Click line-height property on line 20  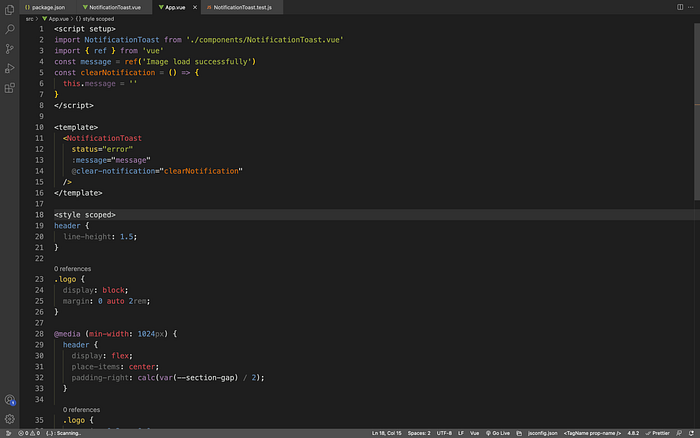(87, 237)
